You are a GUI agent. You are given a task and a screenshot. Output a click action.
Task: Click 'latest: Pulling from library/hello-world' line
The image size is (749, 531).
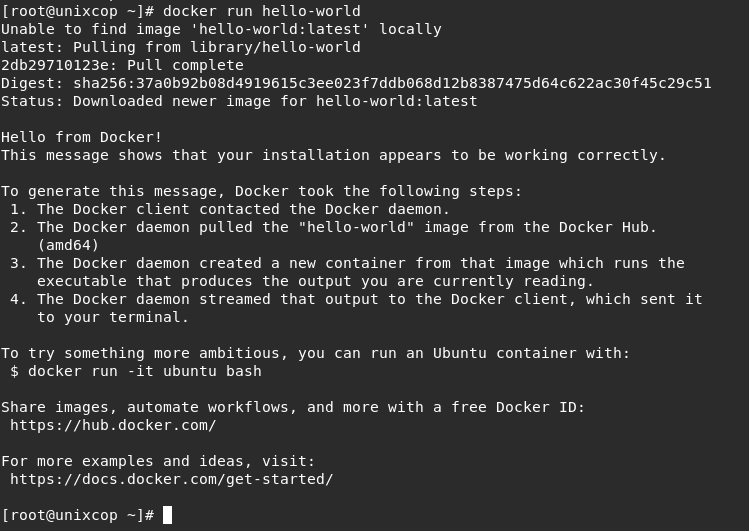[x=181, y=47]
